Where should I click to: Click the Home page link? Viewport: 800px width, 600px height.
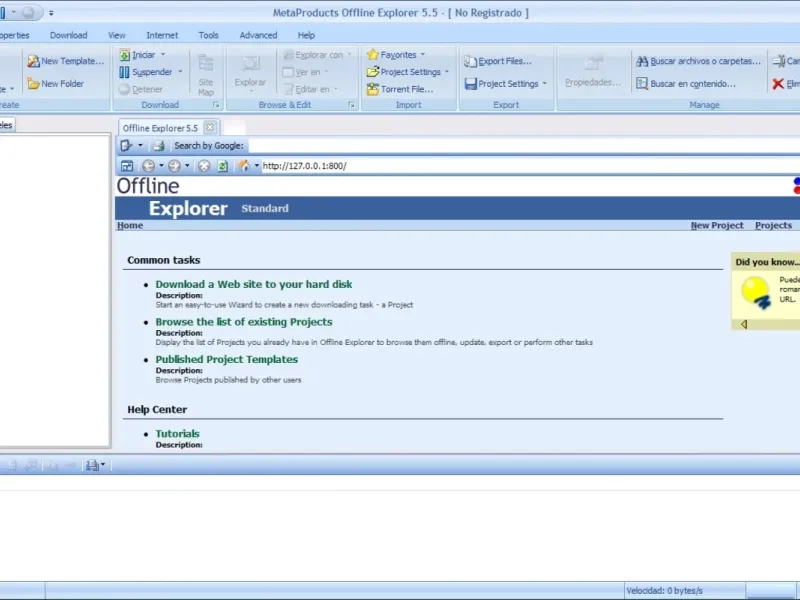coord(130,226)
